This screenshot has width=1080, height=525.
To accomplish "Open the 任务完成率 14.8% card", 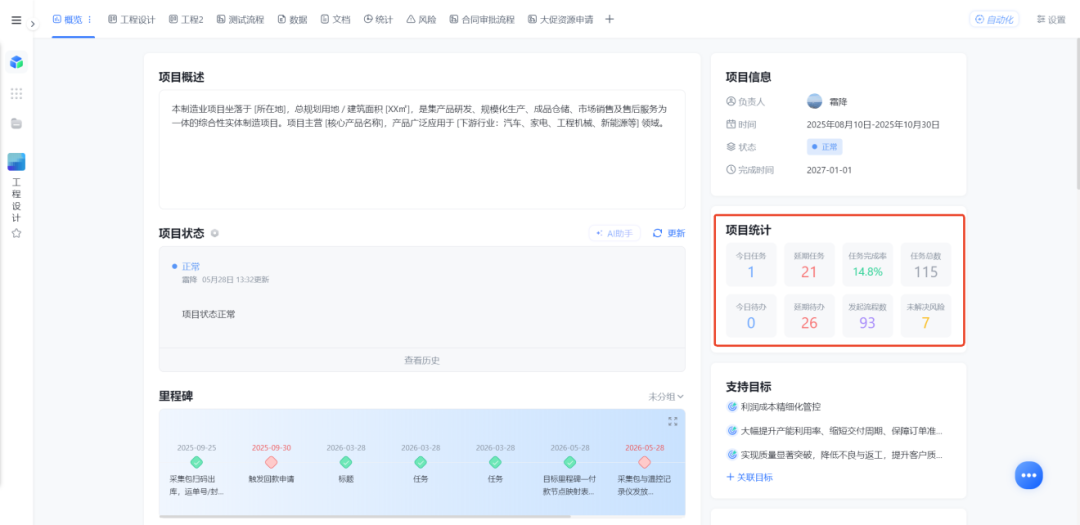I will 867,265.
